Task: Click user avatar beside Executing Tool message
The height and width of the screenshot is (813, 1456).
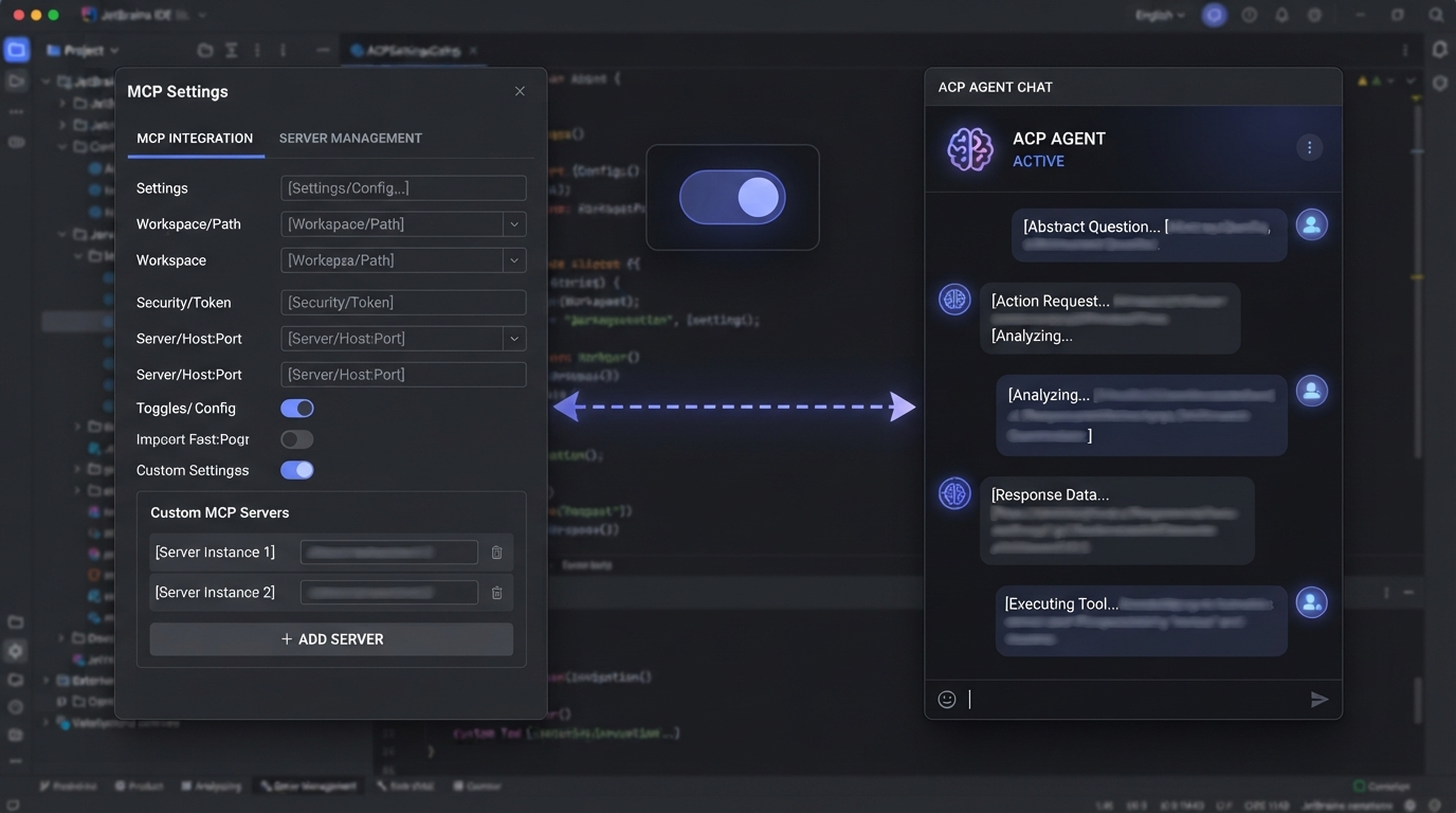Action: click(1311, 602)
